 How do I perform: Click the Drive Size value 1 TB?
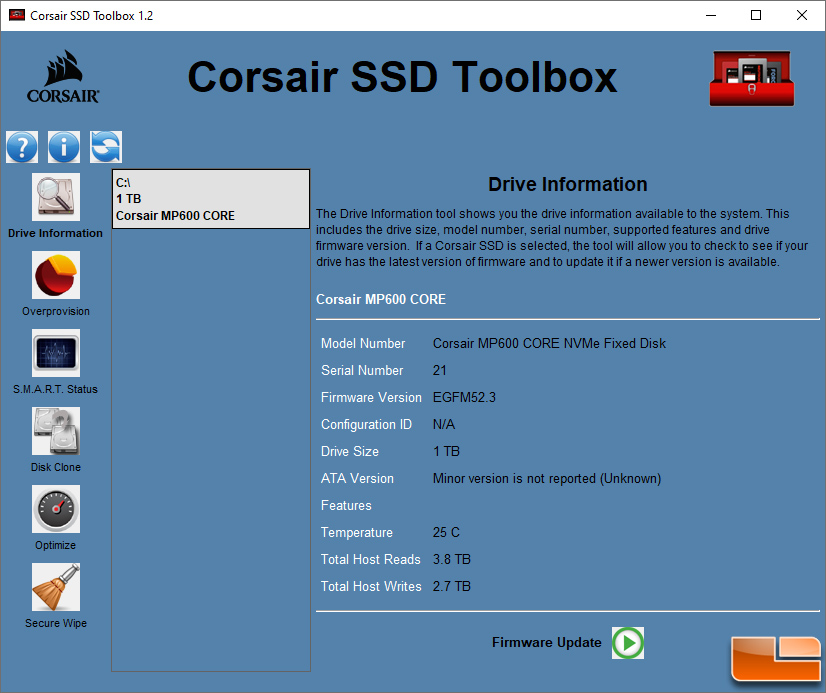[x=446, y=451]
